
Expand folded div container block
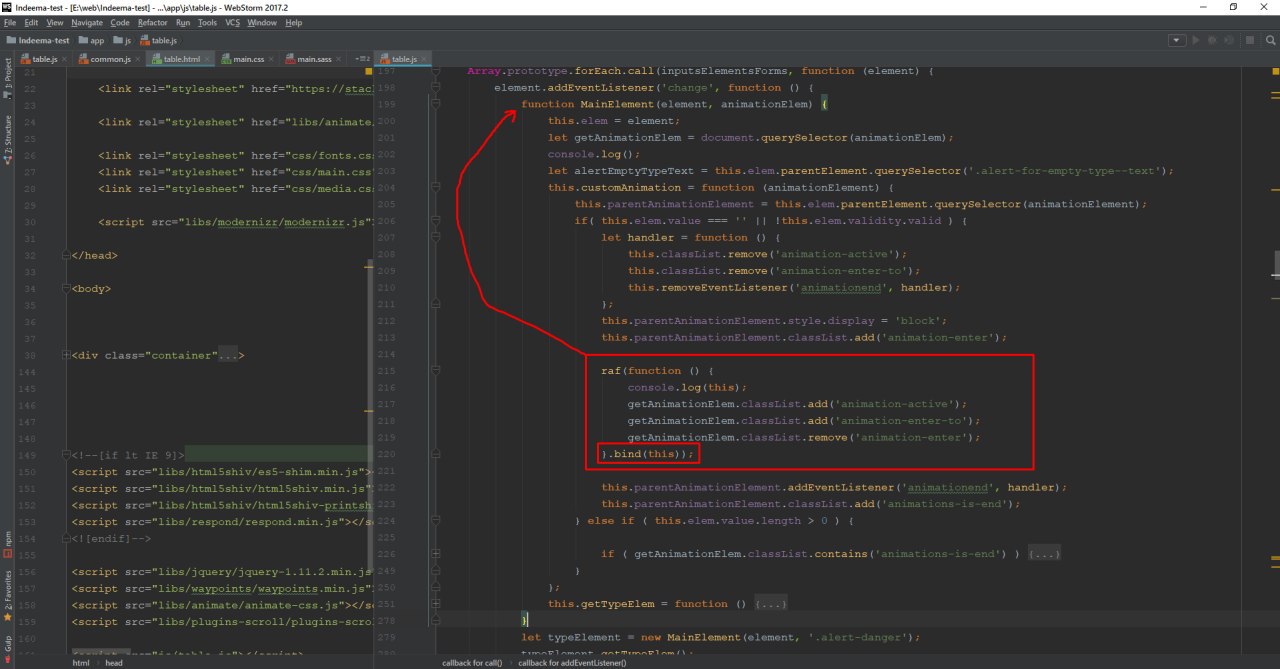[x=66, y=355]
